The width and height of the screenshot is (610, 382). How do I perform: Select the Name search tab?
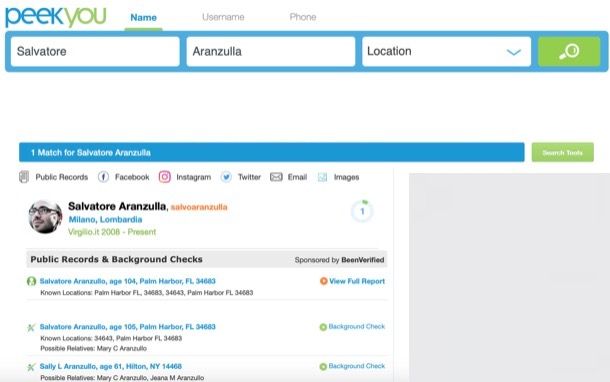[144, 18]
